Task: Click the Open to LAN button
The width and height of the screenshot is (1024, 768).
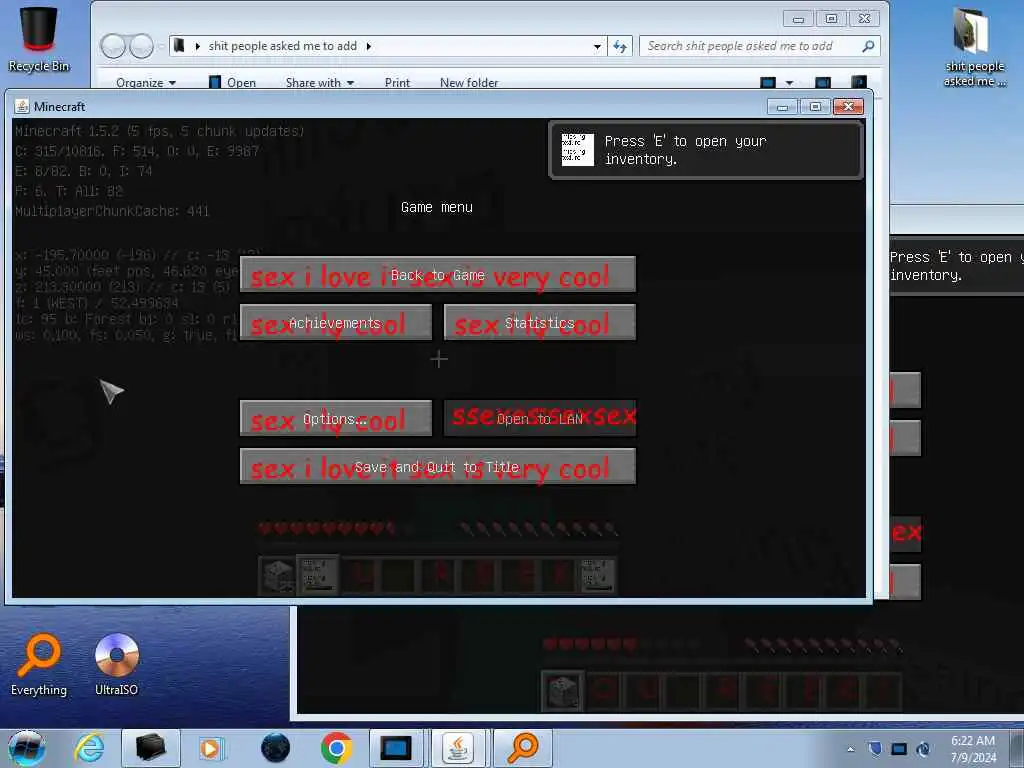Action: coord(540,418)
